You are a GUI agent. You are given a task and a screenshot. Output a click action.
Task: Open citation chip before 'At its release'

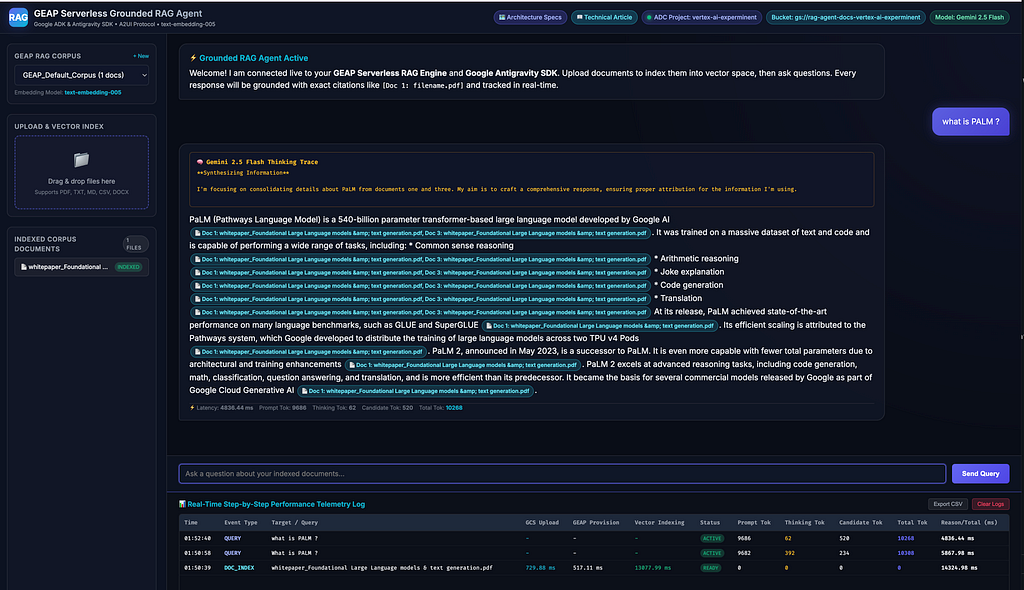[x=420, y=312]
